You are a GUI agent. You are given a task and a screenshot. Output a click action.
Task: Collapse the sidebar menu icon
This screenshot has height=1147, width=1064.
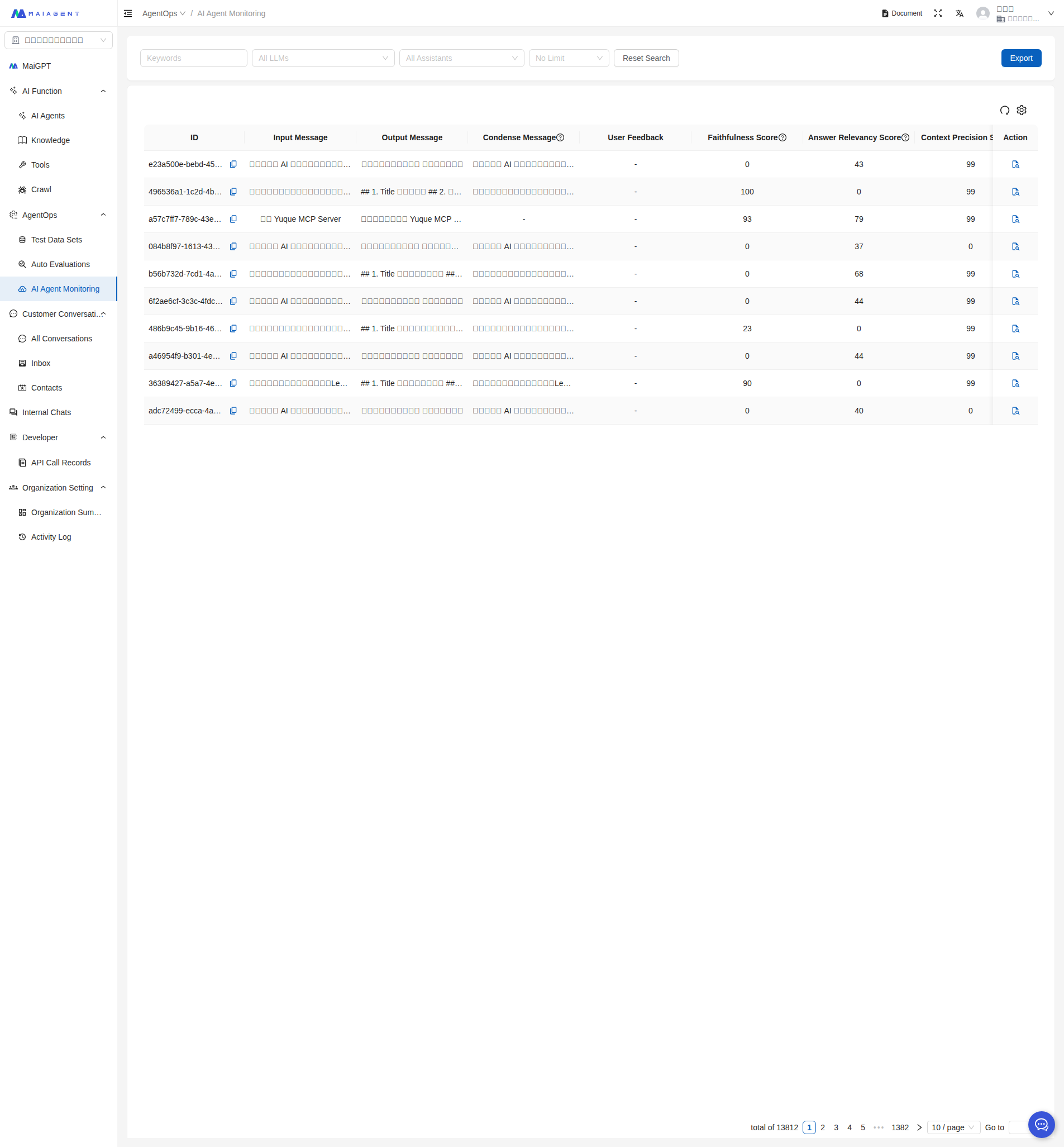(128, 13)
